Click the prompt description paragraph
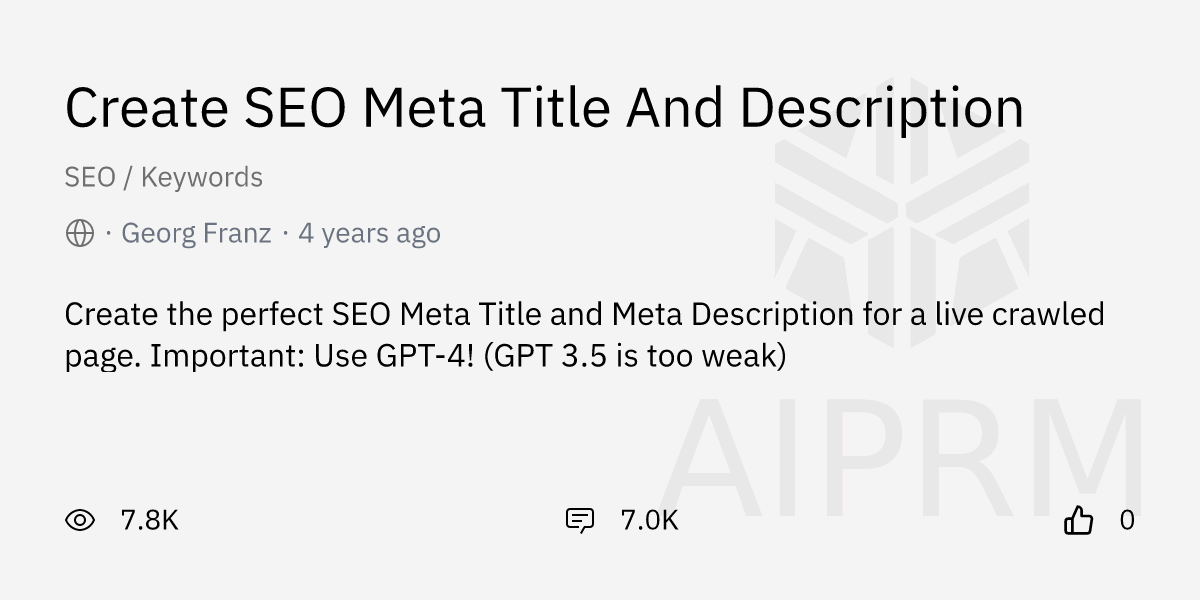 pos(585,334)
